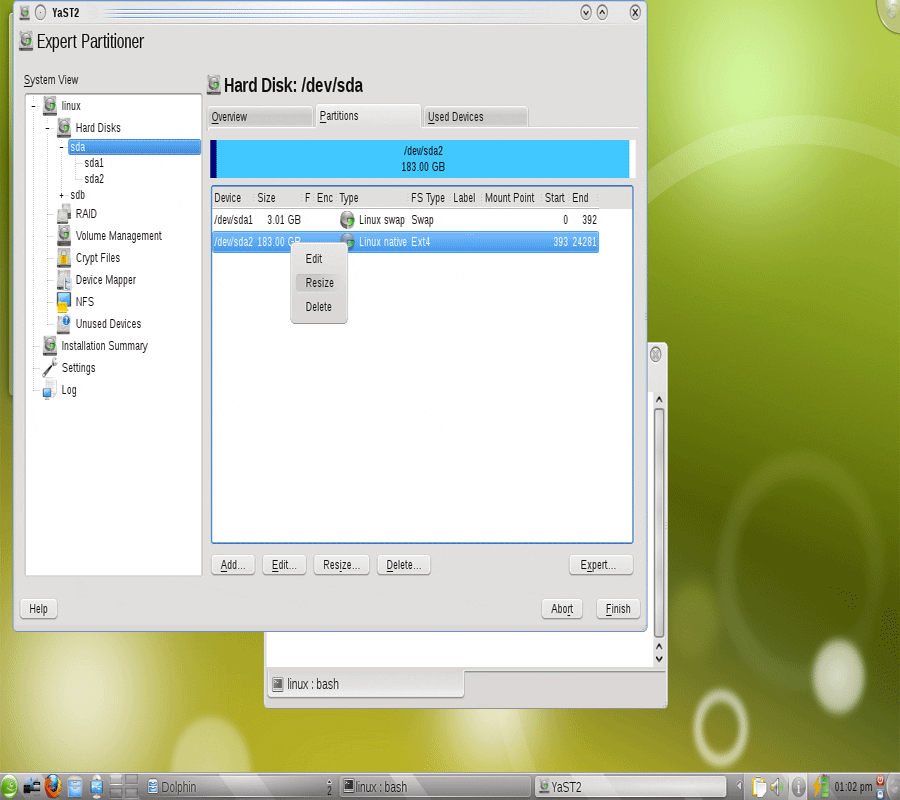This screenshot has width=900, height=800.
Task: Click the clock showing 01:02 pm
Action: click(853, 787)
